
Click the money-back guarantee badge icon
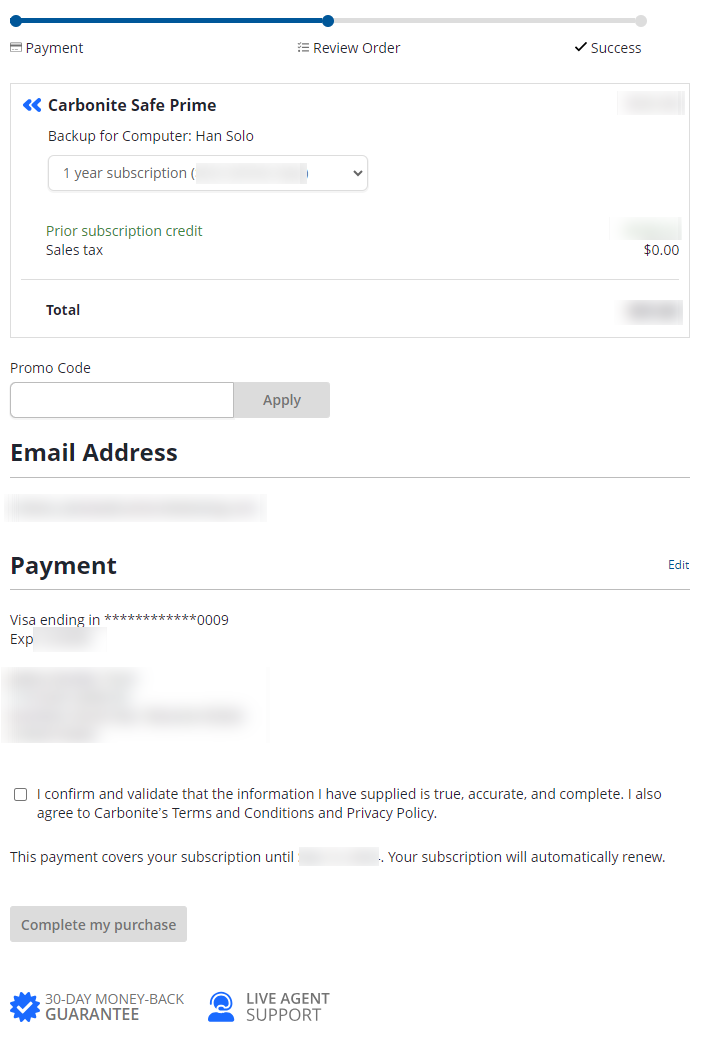tap(25, 1006)
